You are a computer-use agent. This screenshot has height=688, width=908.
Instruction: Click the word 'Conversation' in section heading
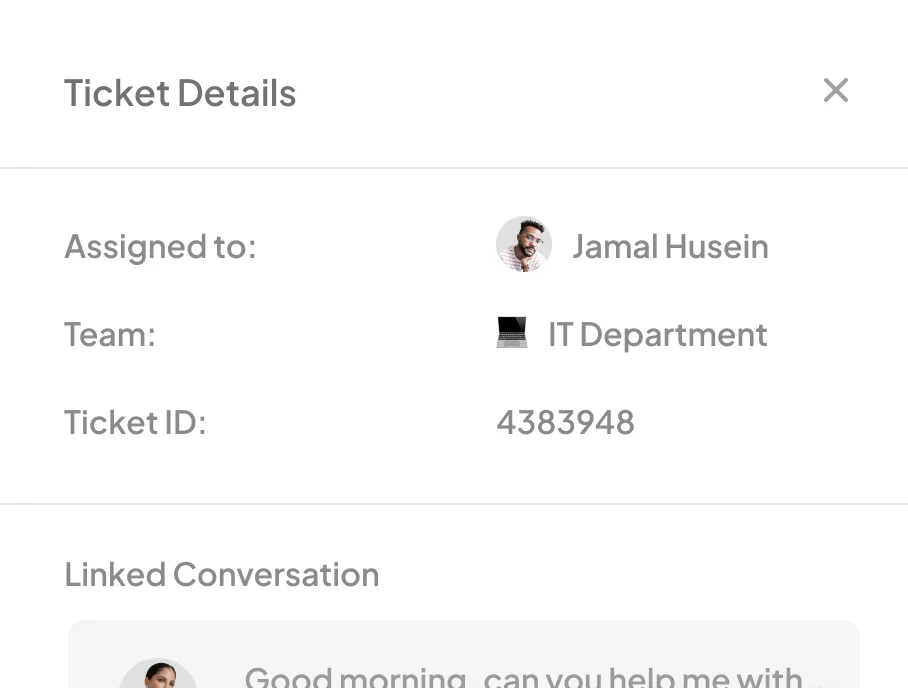click(276, 574)
